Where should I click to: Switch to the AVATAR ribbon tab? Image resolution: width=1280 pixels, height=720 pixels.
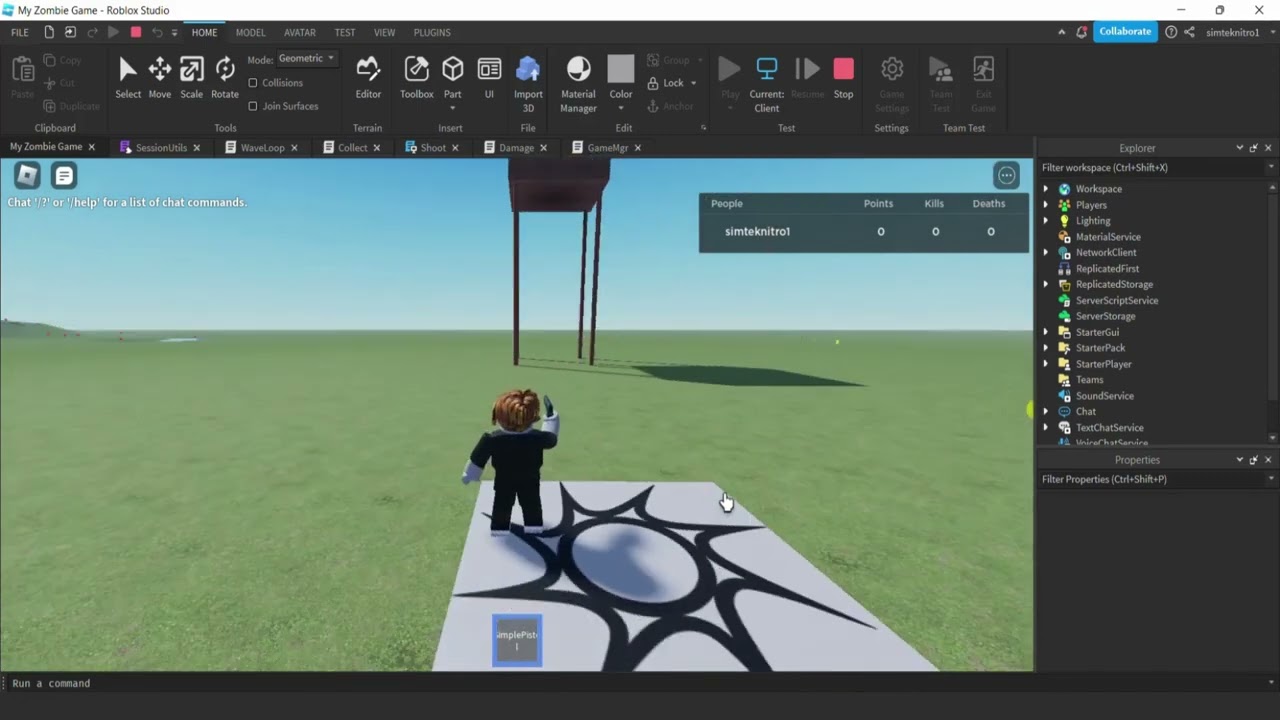(x=300, y=32)
